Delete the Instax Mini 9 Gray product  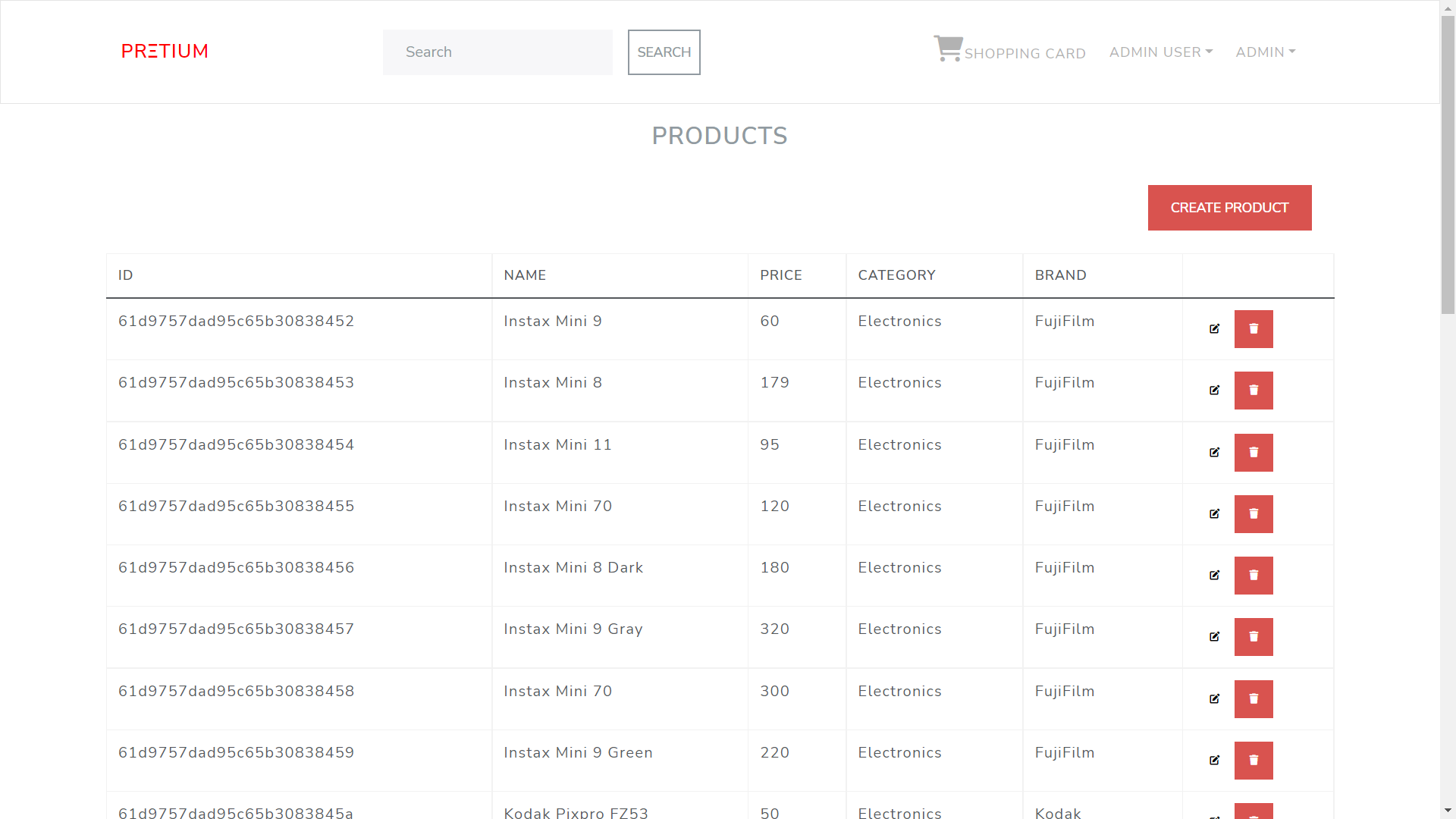click(1254, 637)
